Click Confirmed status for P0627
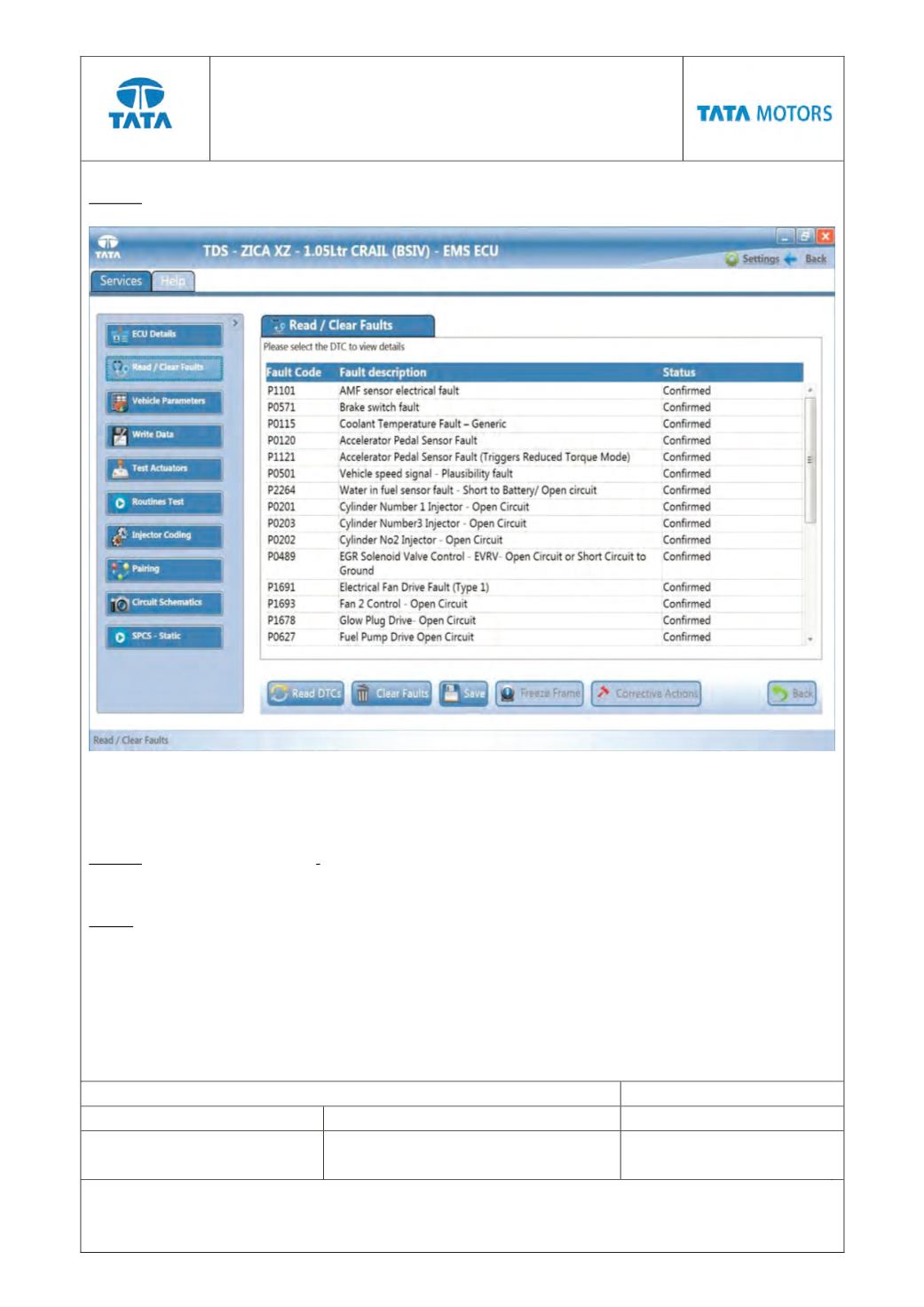 pos(687,638)
